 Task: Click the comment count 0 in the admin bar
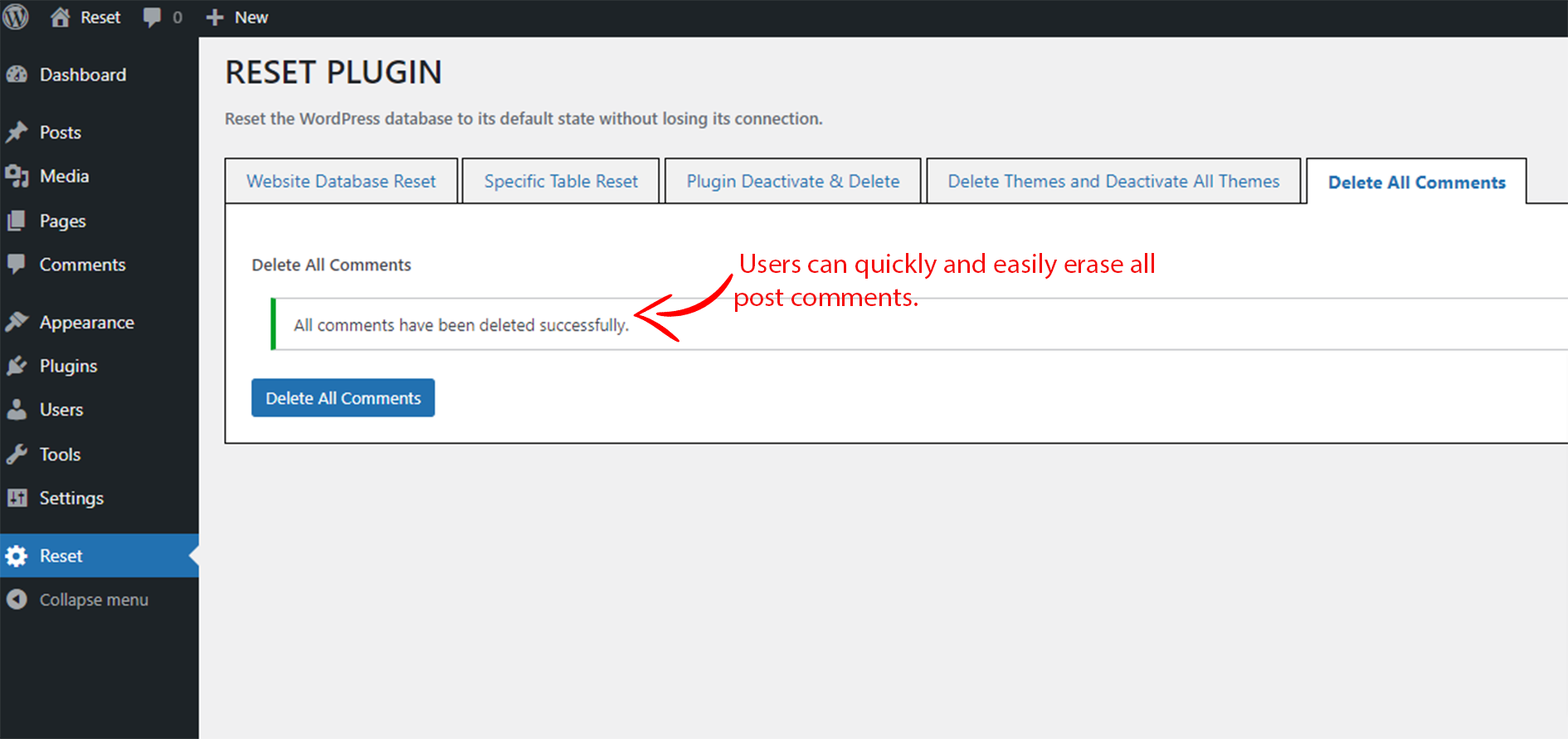(x=178, y=17)
